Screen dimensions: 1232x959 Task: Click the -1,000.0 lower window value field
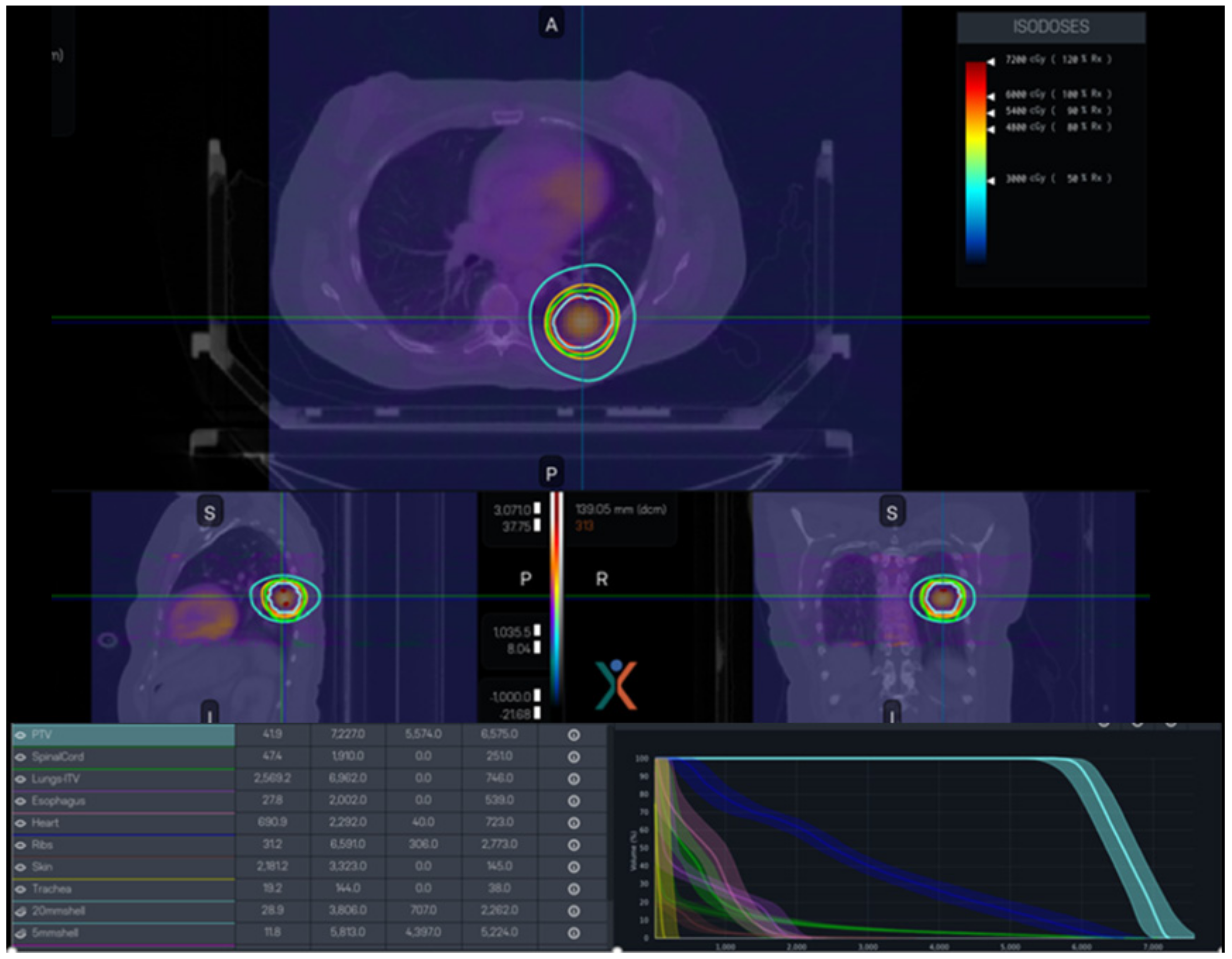point(511,697)
